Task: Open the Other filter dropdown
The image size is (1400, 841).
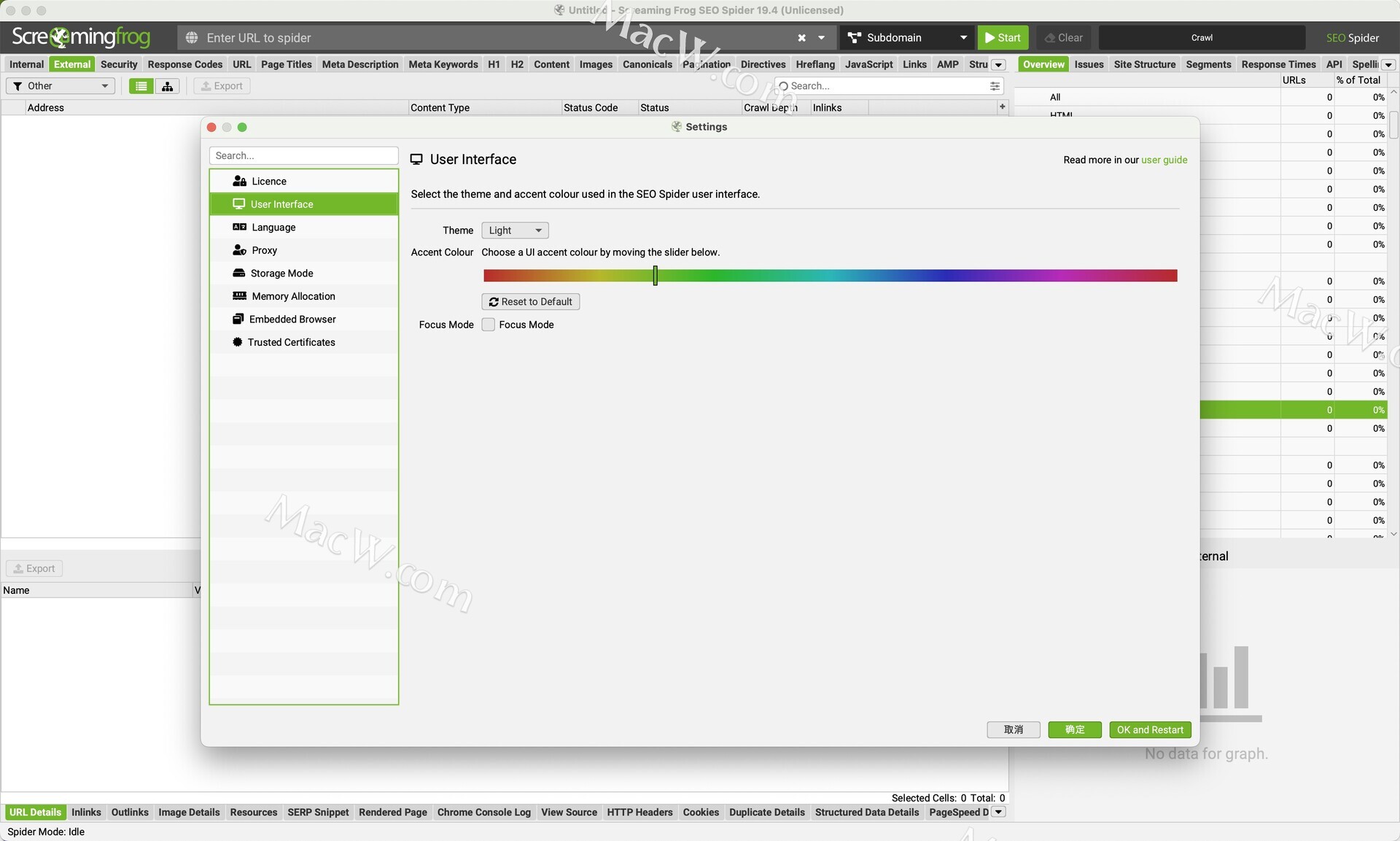Action: pos(61,86)
